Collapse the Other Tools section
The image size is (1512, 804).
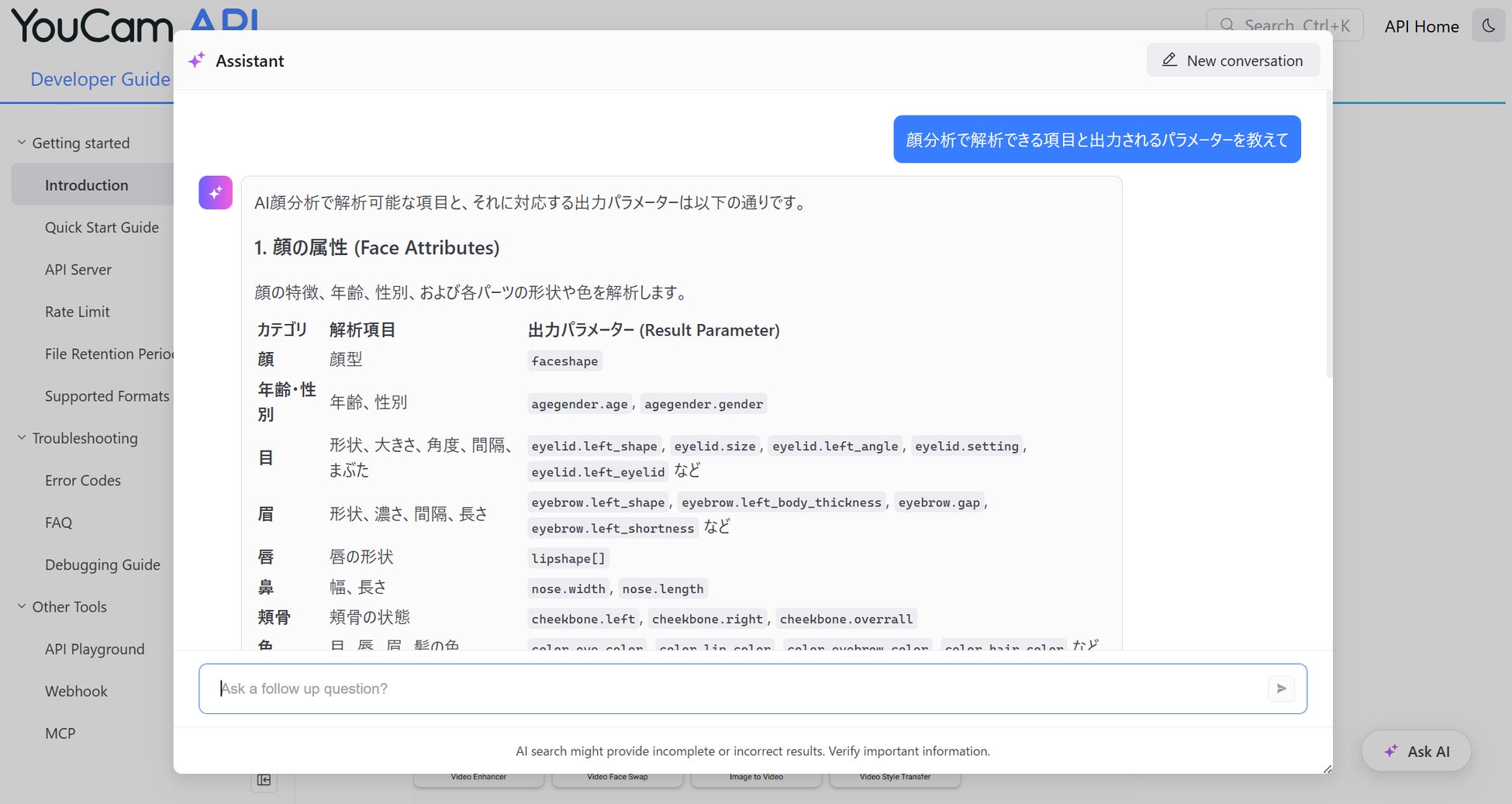(x=22, y=606)
